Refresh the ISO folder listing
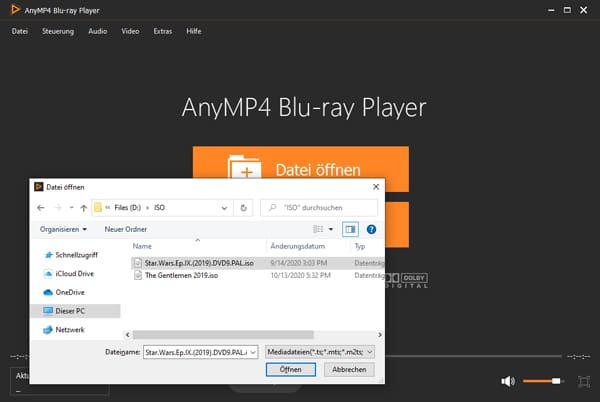The image size is (600, 402). coord(243,208)
